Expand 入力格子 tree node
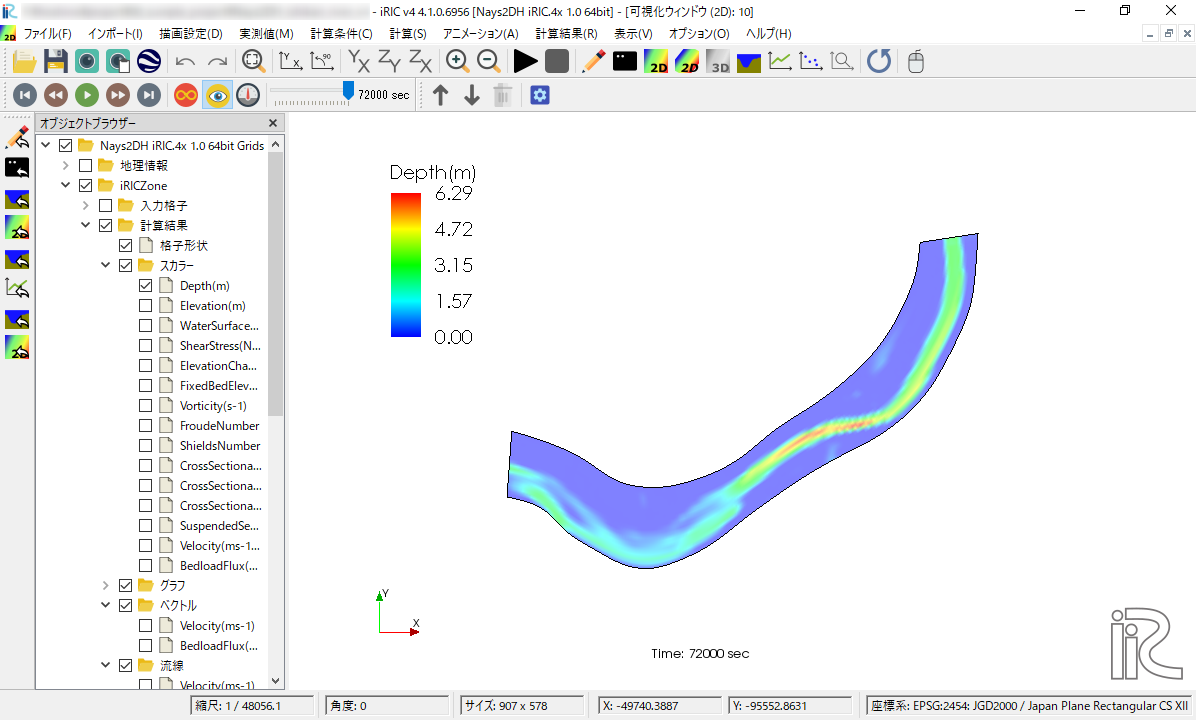The image size is (1196, 720). coord(85,205)
